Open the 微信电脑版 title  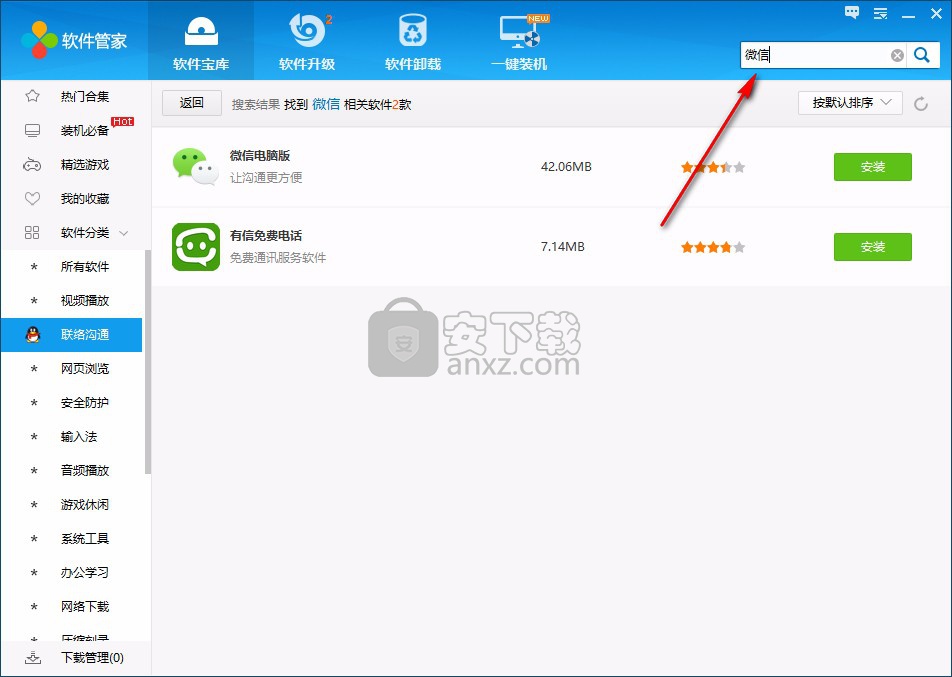tap(260, 155)
